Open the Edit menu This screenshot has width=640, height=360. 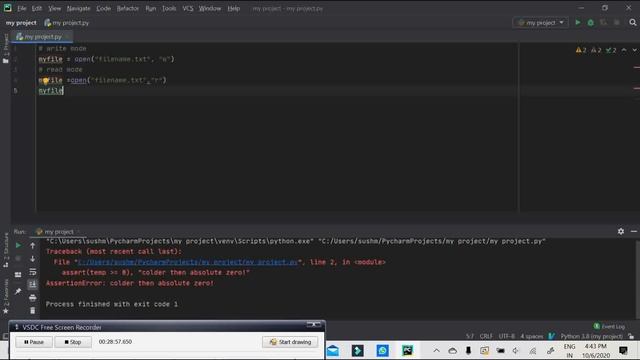(x=37, y=8)
